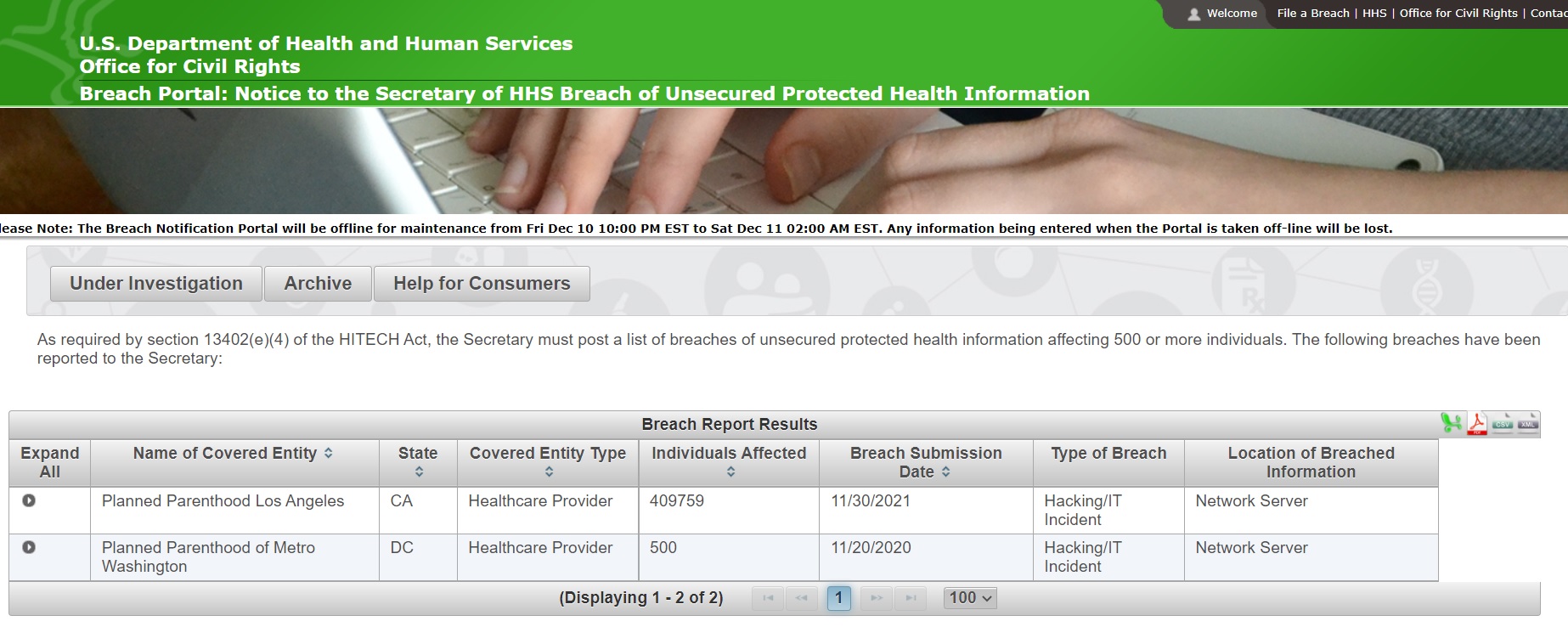The height and width of the screenshot is (627, 1568).
Task: Click the File a Breach link
Action: click(1313, 14)
